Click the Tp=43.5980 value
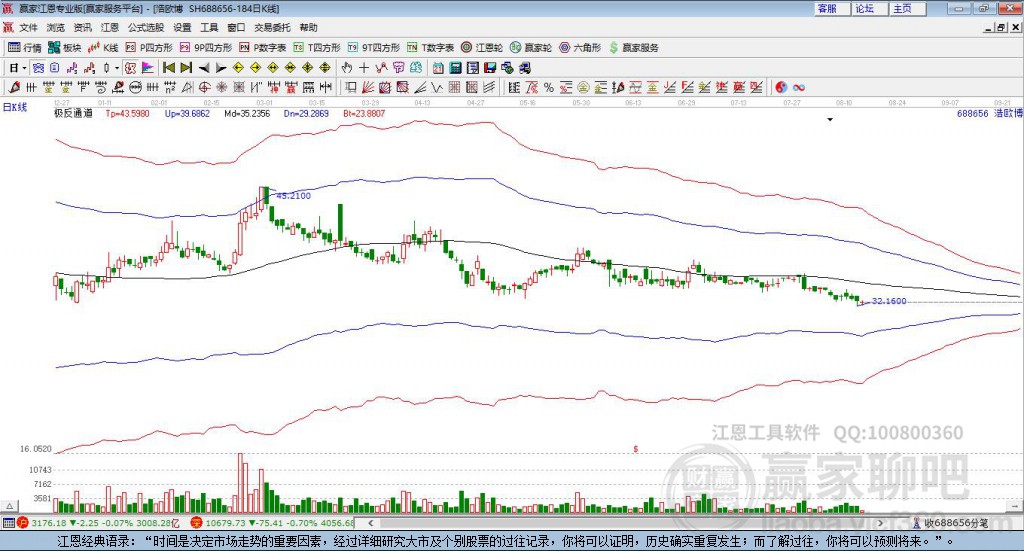 (x=127, y=113)
